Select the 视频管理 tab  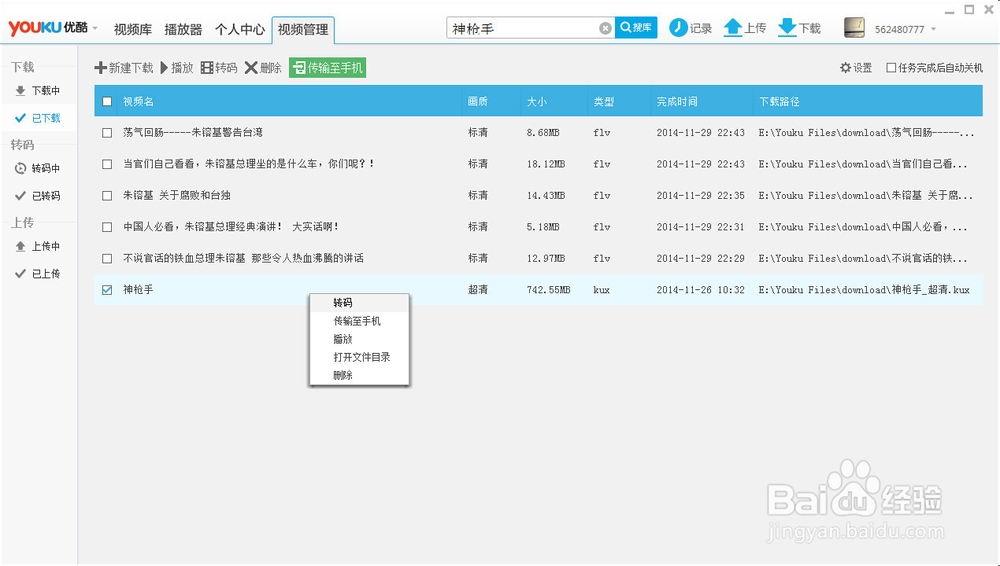point(303,29)
